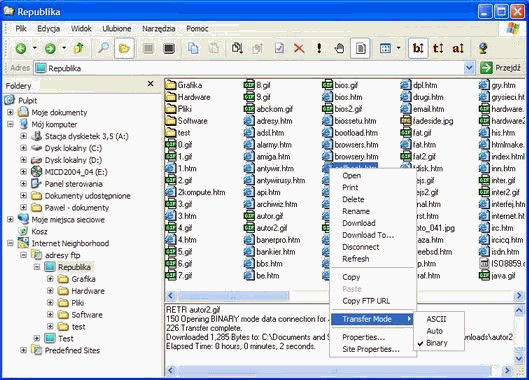Click the checkmark document toolbar icon
This screenshot has width=529, height=380.
tap(279, 48)
